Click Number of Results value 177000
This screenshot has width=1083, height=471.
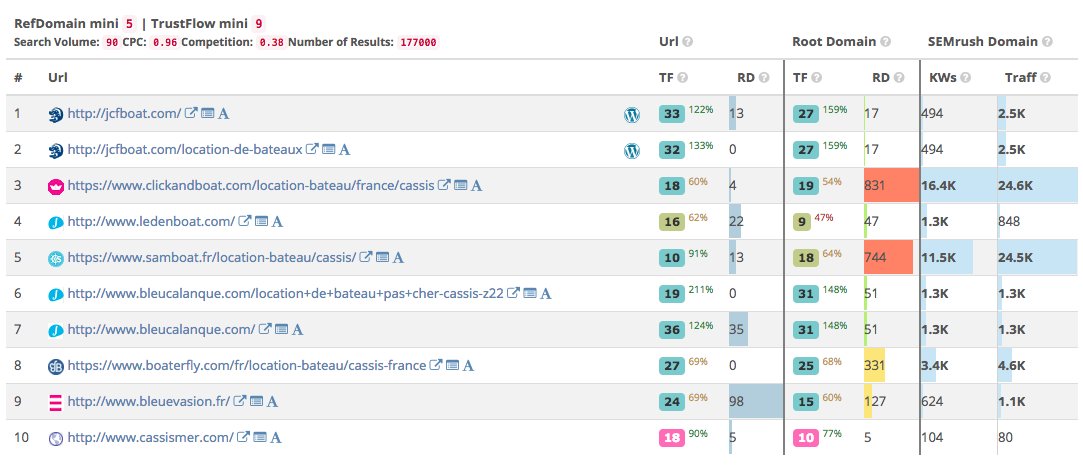pyautogui.click(x=419, y=42)
